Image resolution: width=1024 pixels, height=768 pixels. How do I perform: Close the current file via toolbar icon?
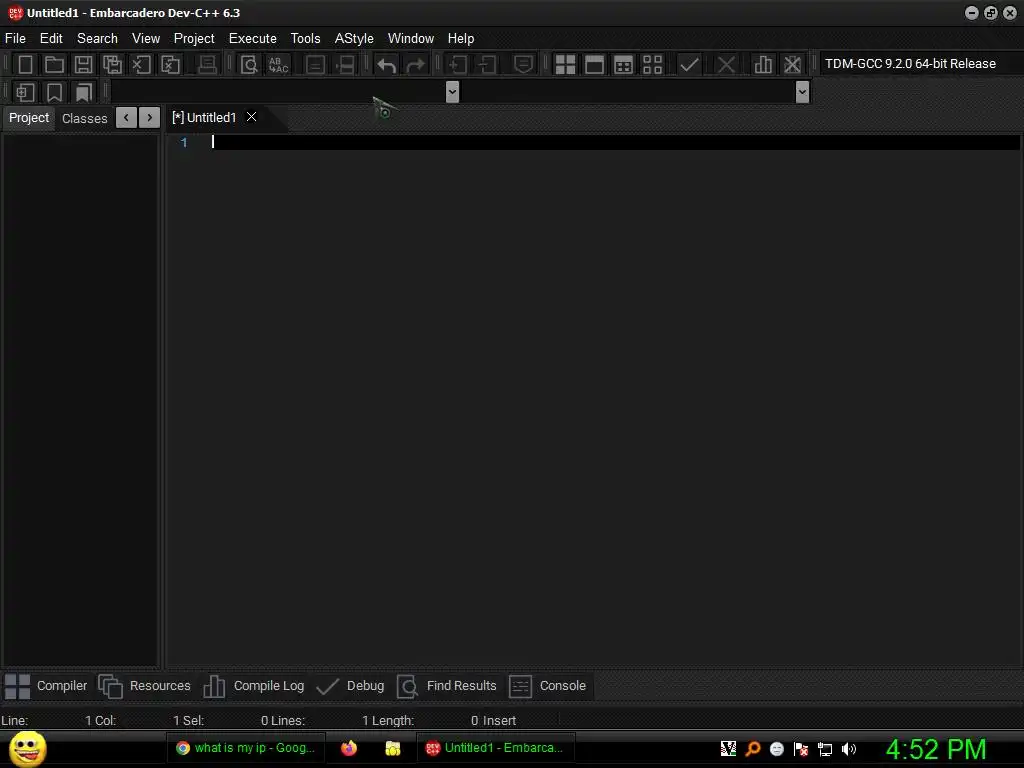click(x=141, y=64)
